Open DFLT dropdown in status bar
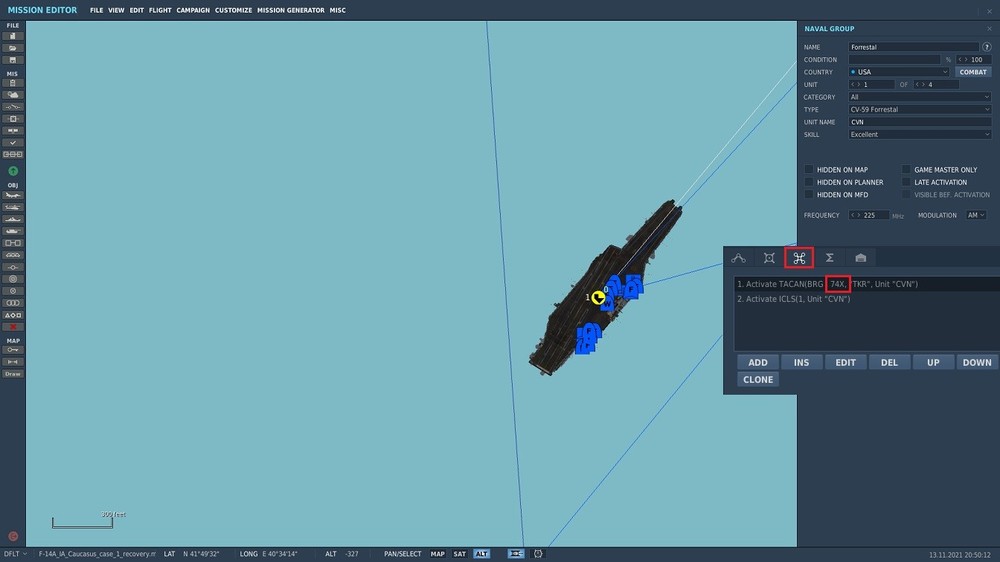Image resolution: width=1000 pixels, height=562 pixels. [15, 554]
